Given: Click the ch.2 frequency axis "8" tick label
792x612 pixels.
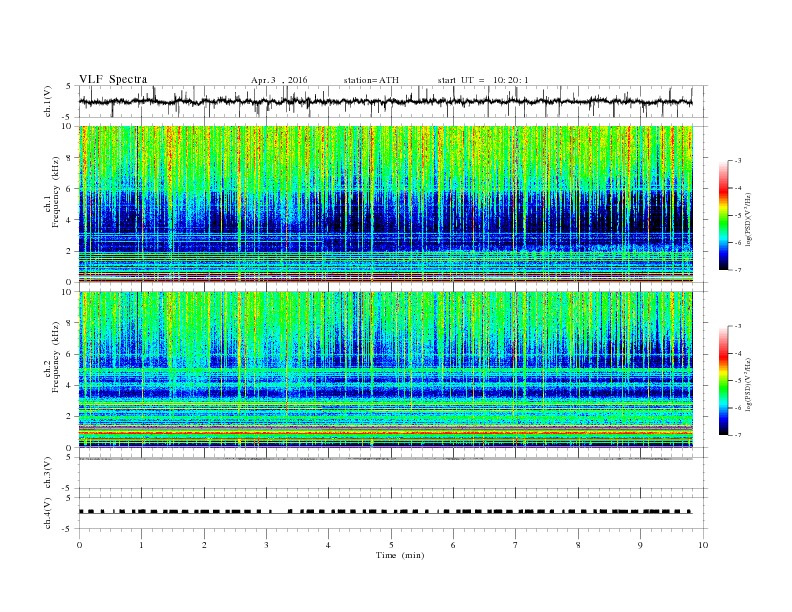Looking at the screenshot, I should 69,323.
